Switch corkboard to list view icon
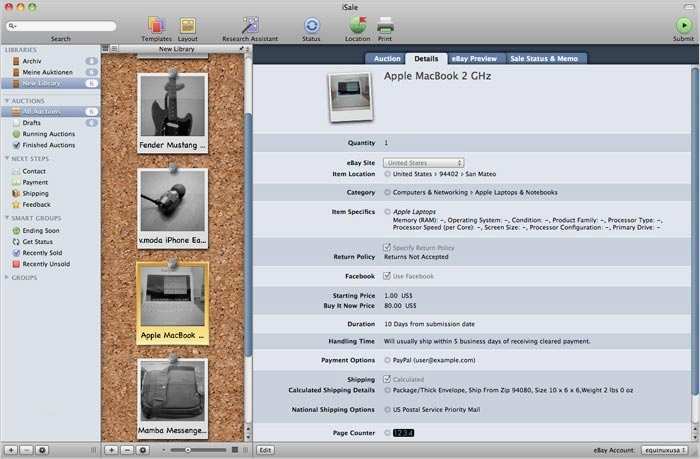The width and height of the screenshot is (700, 459). click(x=114, y=49)
